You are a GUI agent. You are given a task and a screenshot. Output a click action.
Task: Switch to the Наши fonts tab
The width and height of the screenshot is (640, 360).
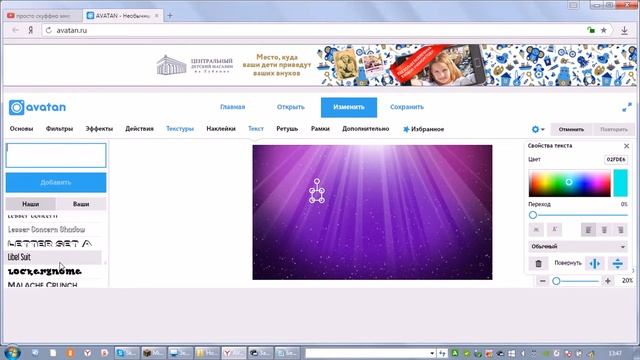pyautogui.click(x=31, y=204)
